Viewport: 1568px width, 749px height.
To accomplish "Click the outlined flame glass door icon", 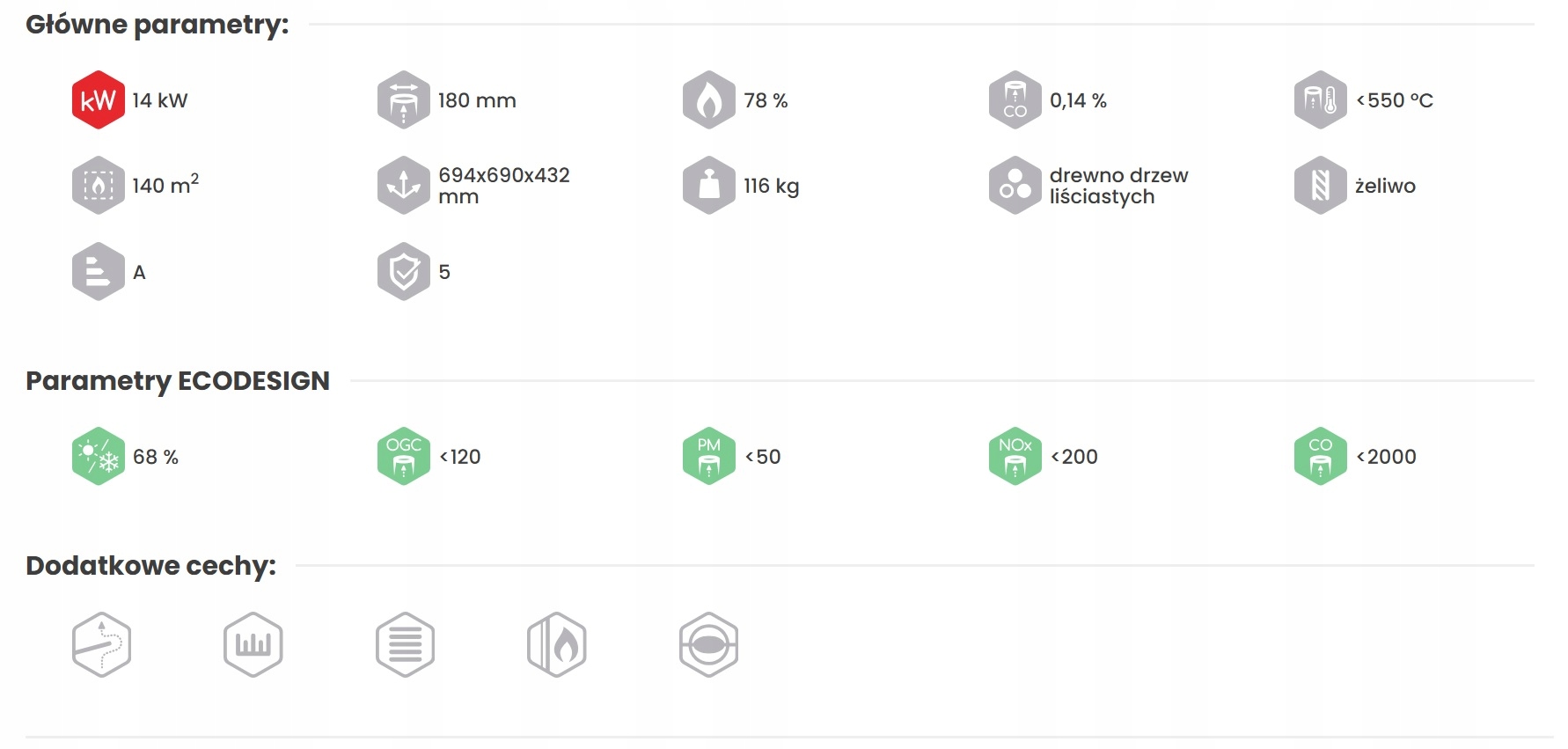I will pos(557,645).
